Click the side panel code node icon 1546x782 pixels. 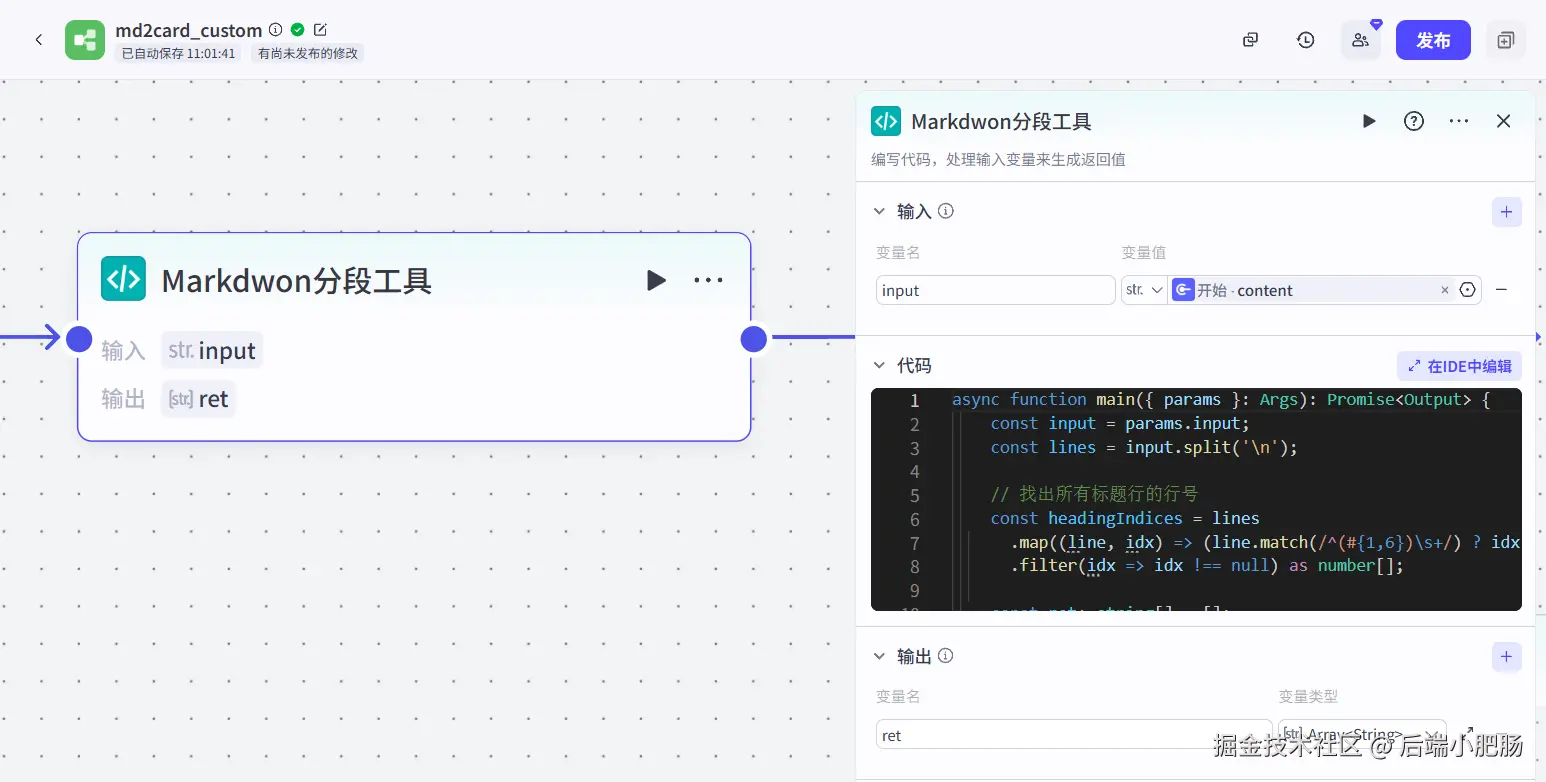(x=886, y=121)
